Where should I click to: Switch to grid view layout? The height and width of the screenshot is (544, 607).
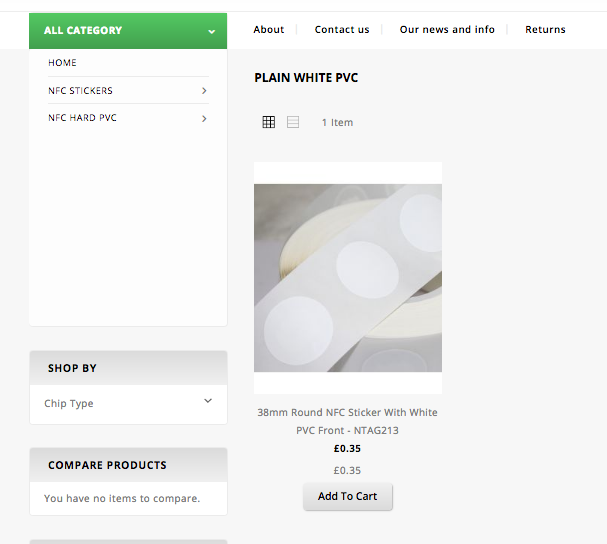pos(268,122)
